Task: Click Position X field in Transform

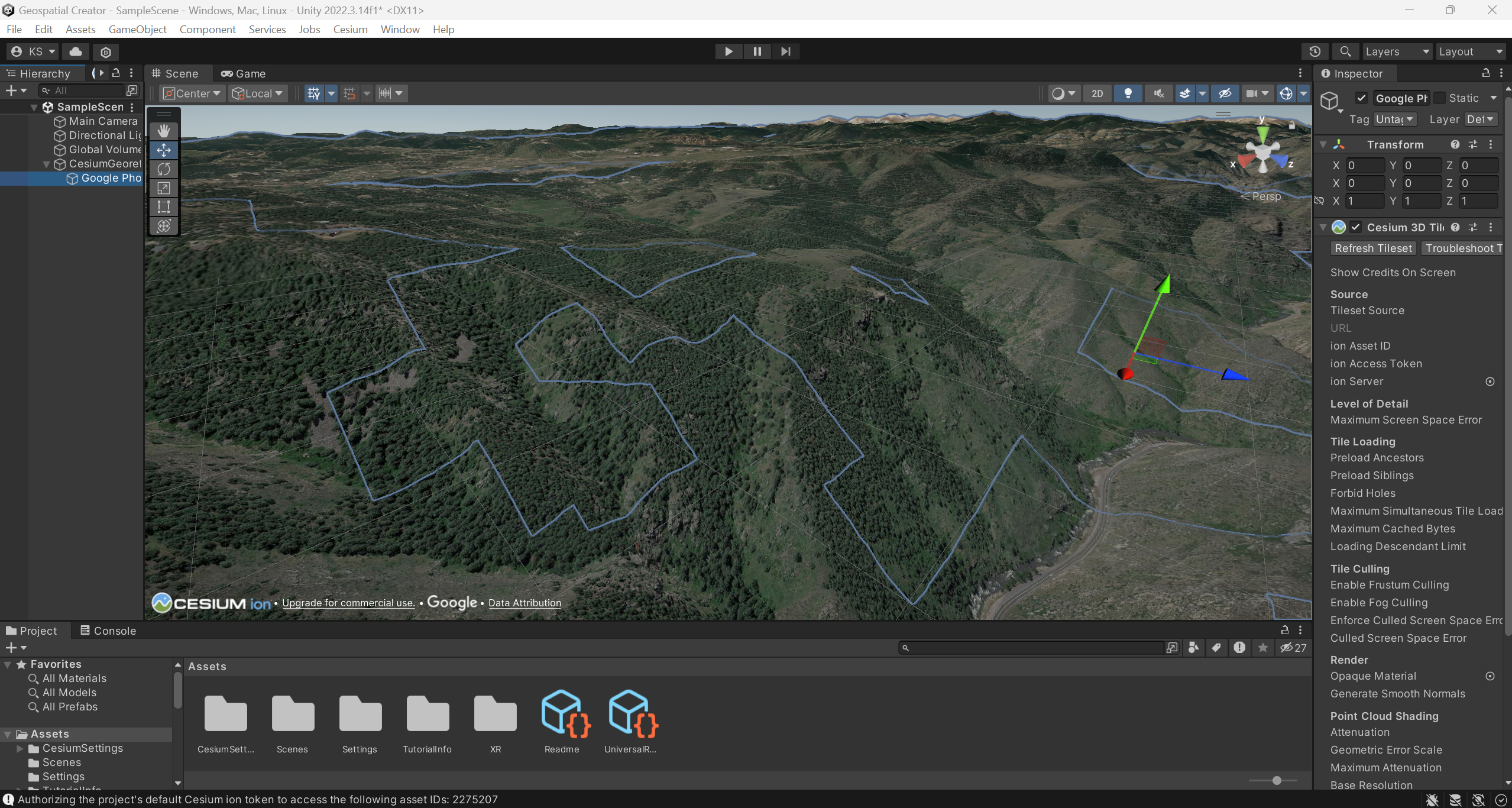Action: click(1365, 166)
